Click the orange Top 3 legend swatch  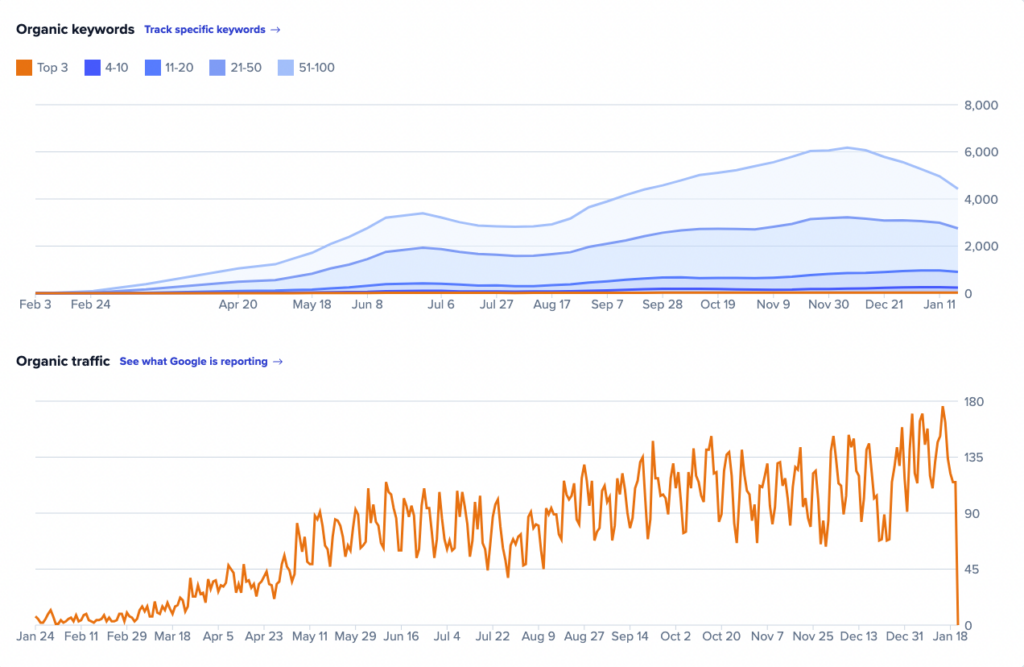22,67
